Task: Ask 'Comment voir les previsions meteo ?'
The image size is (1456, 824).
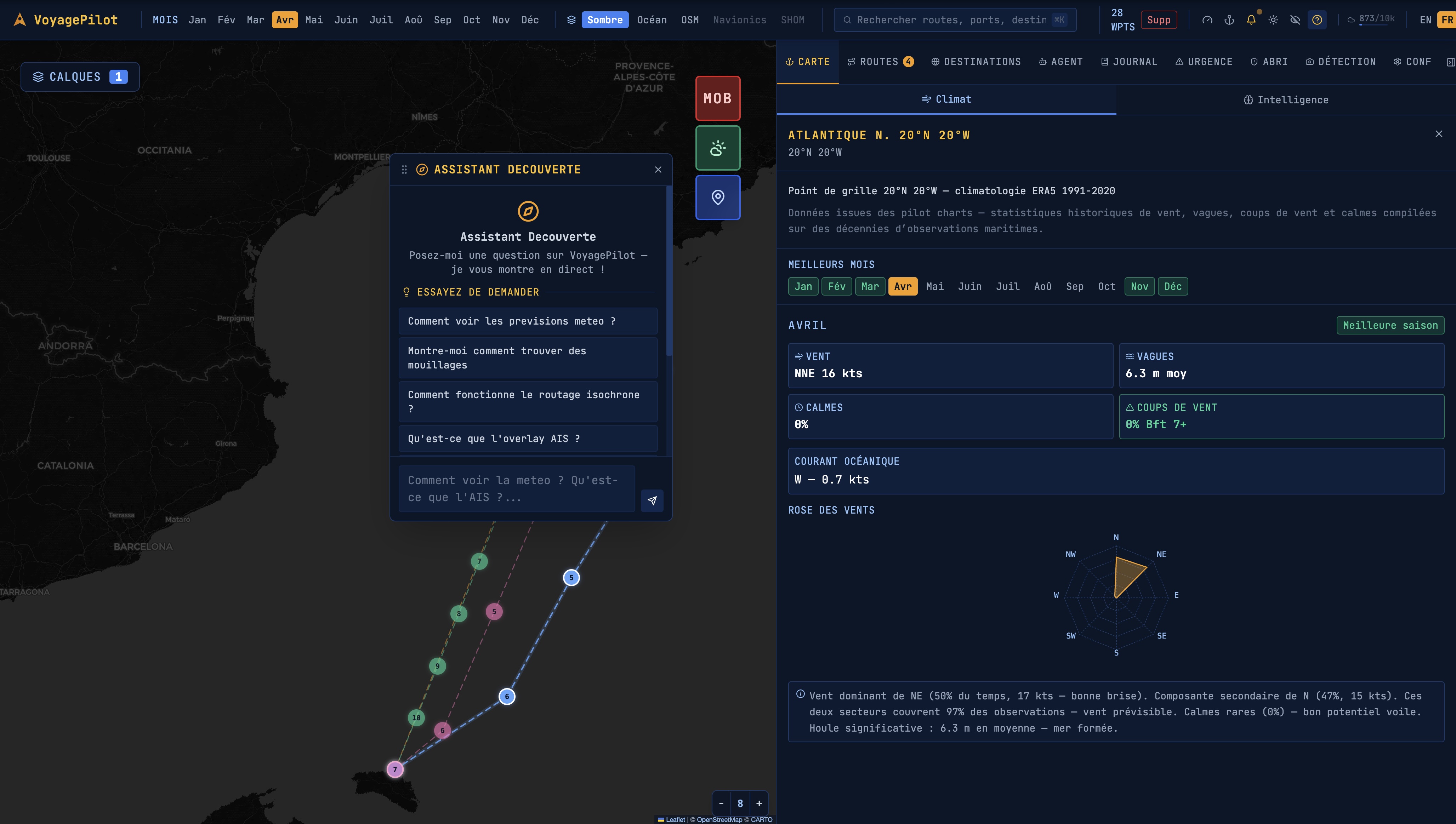Action: point(528,321)
